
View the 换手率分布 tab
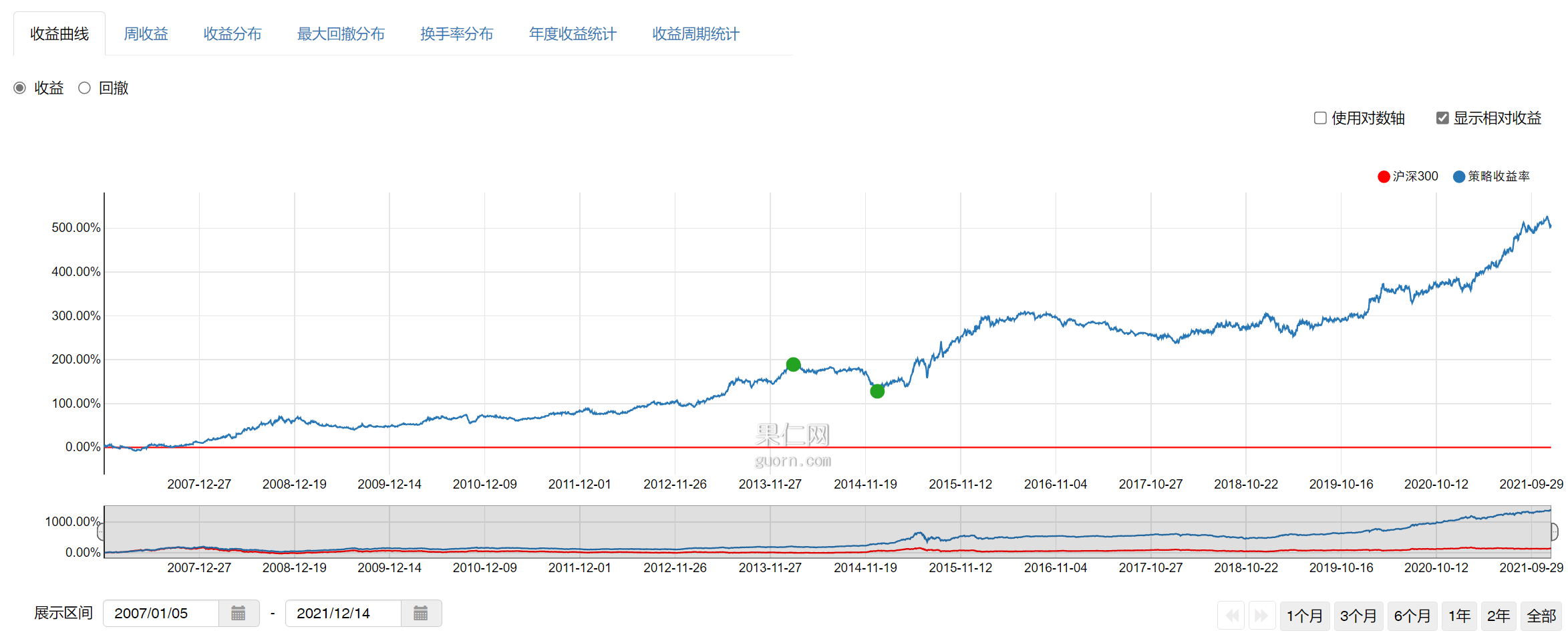pyautogui.click(x=457, y=34)
